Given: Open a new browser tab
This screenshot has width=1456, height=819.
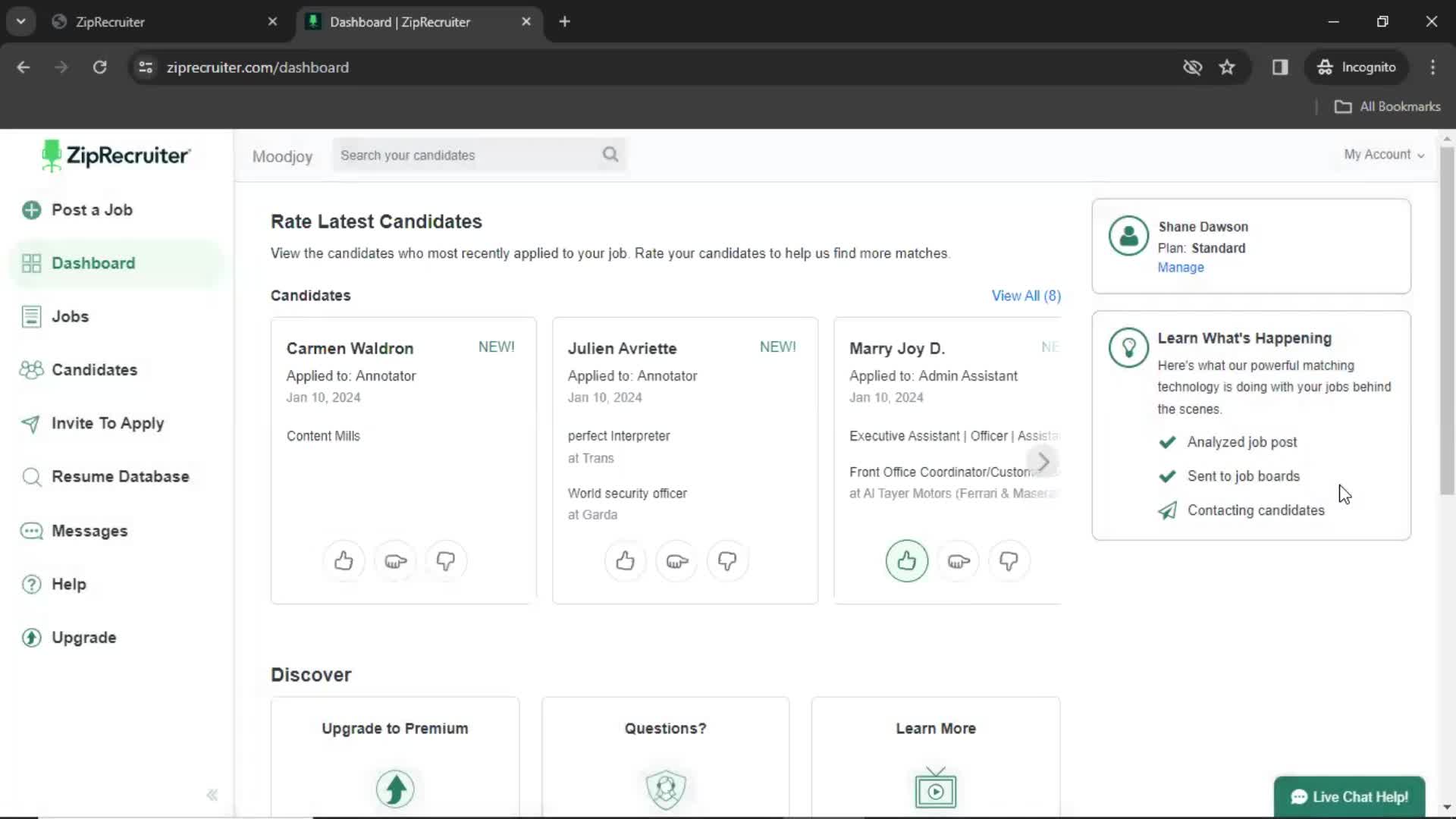Looking at the screenshot, I should (564, 22).
